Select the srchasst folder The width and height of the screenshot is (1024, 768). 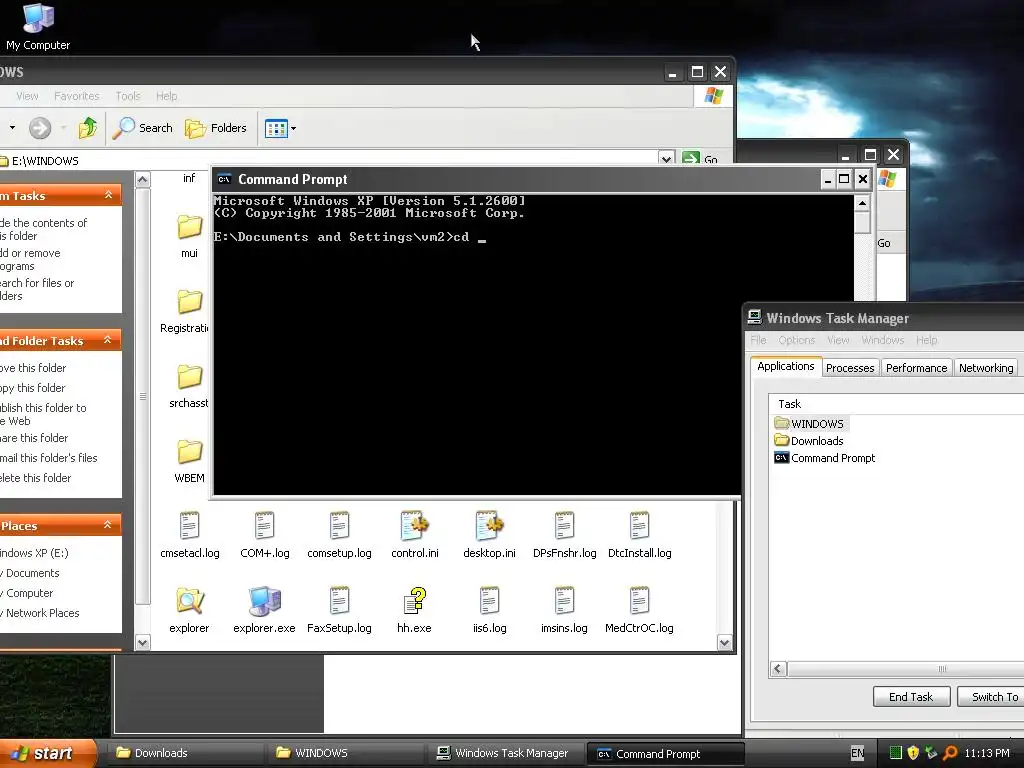tap(189, 386)
